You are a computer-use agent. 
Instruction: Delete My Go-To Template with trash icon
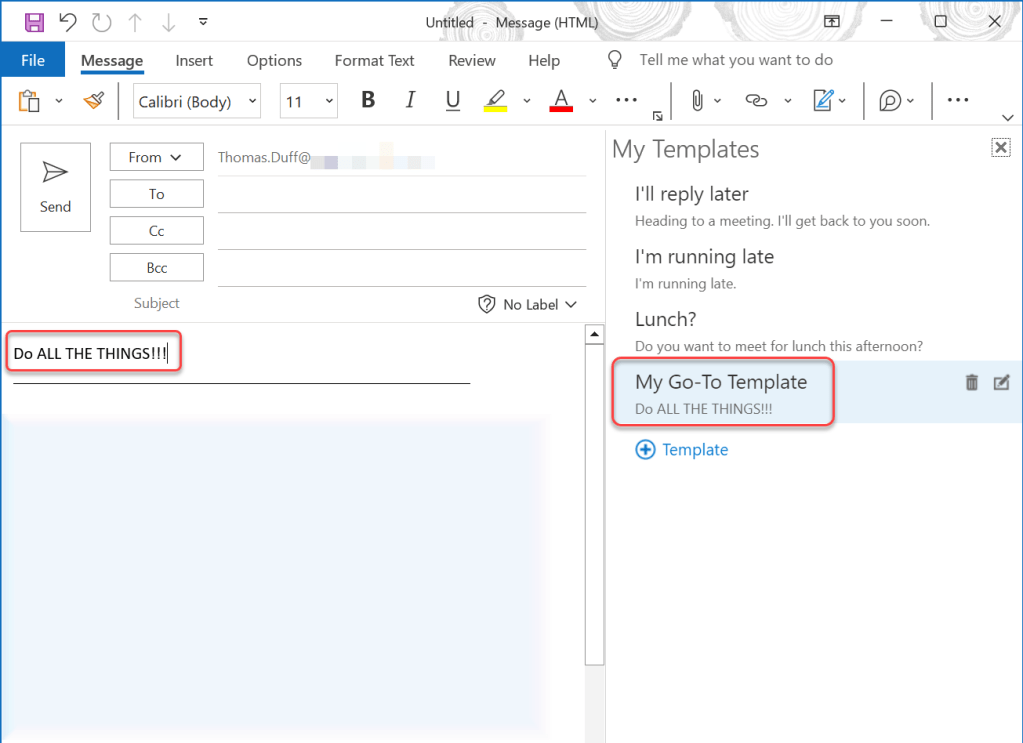(971, 382)
